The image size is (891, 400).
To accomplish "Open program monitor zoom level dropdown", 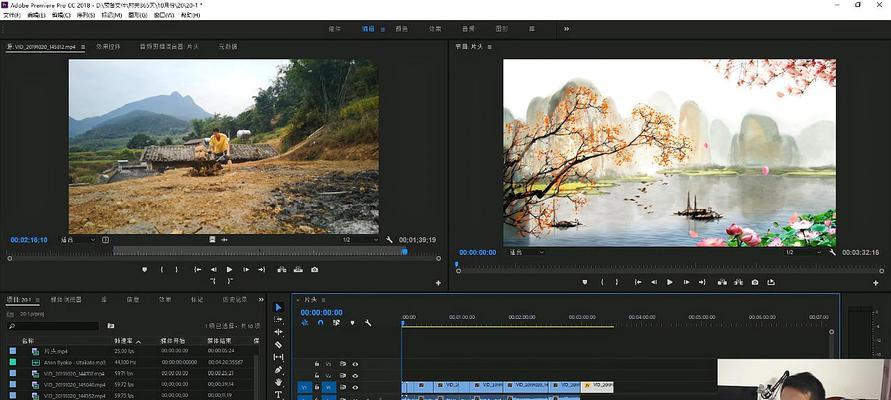I will (527, 252).
